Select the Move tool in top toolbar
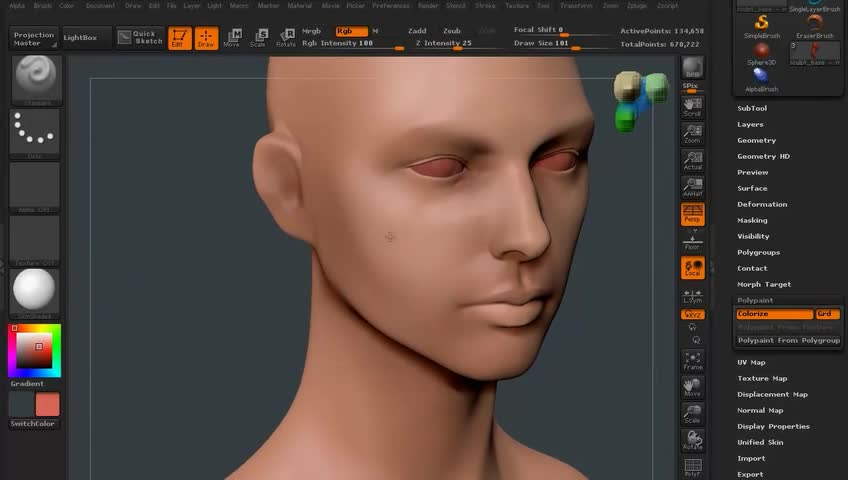 (232, 38)
